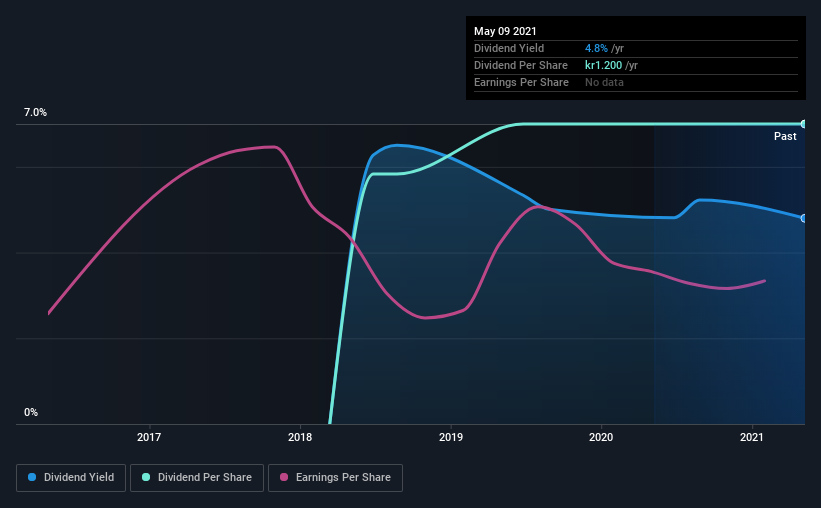Screen dimensions: 821x508
Task: Click the blue Dividend Yield legend dot
Action: pyautogui.click(x=32, y=477)
